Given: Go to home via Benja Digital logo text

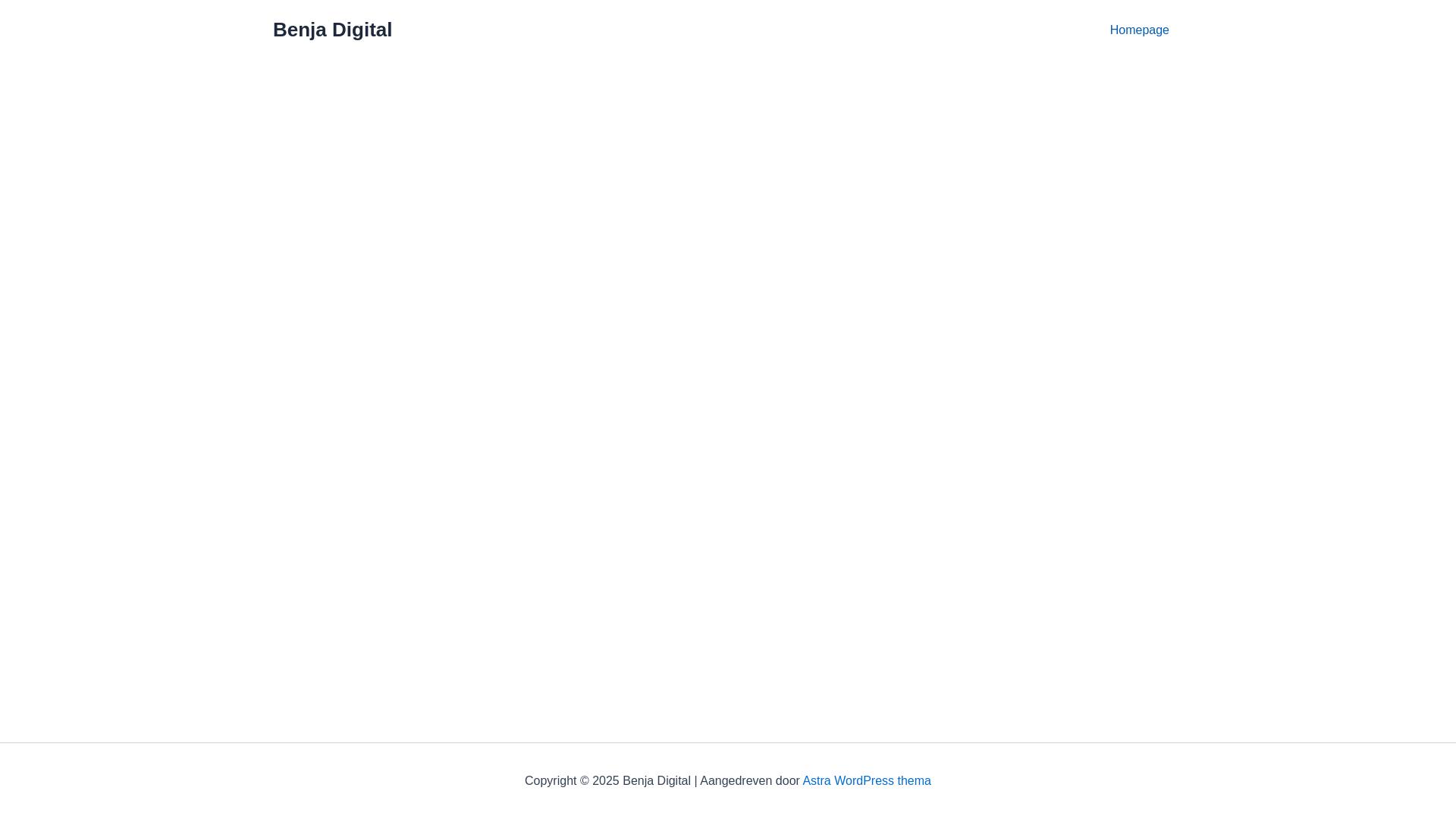Looking at the screenshot, I should (x=332, y=30).
